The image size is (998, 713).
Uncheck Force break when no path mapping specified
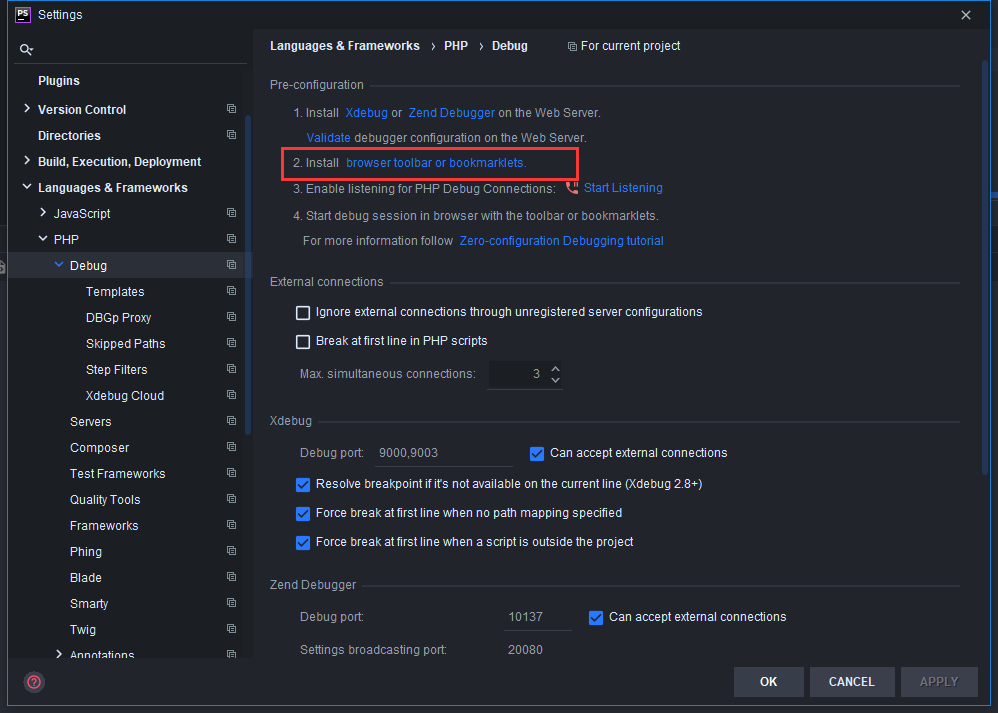pyautogui.click(x=303, y=514)
